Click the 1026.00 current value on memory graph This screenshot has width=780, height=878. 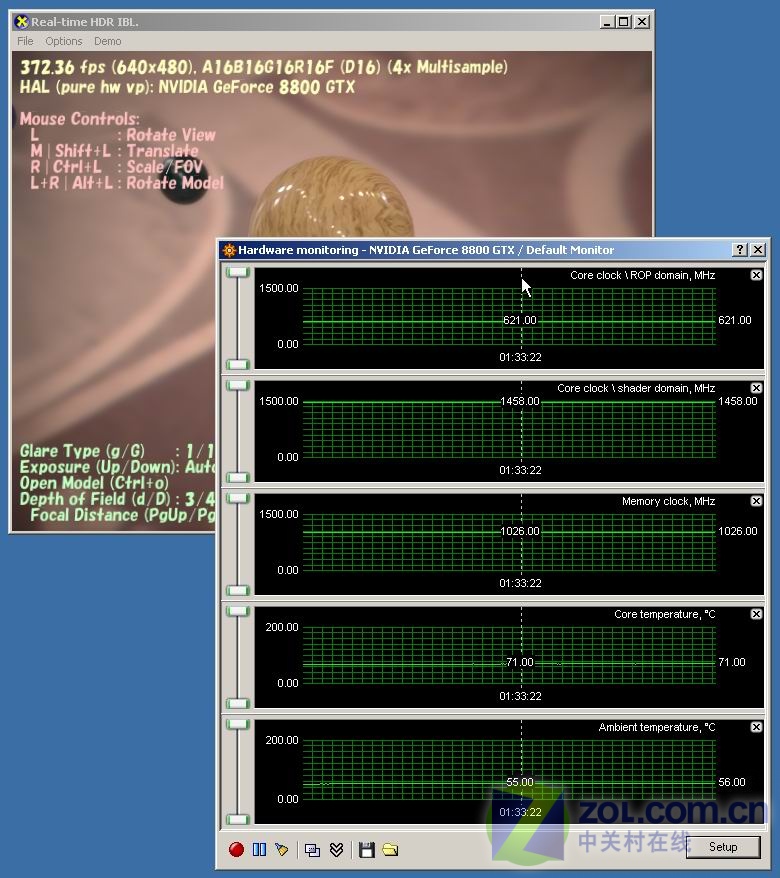coord(737,531)
